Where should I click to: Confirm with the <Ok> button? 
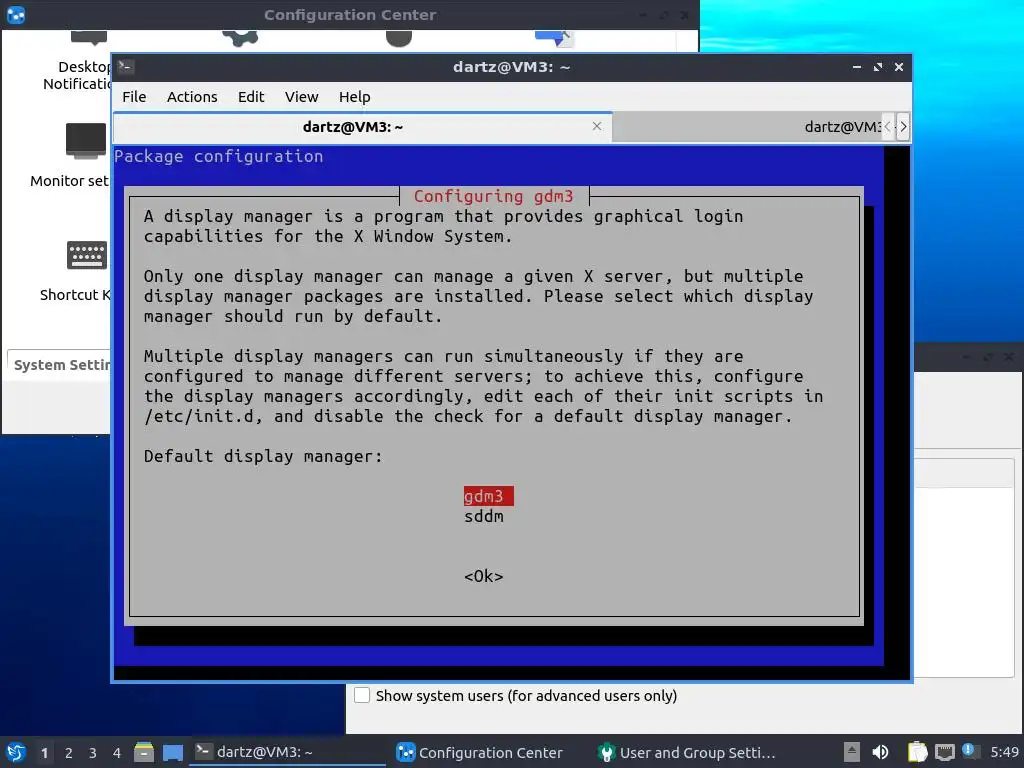484,576
